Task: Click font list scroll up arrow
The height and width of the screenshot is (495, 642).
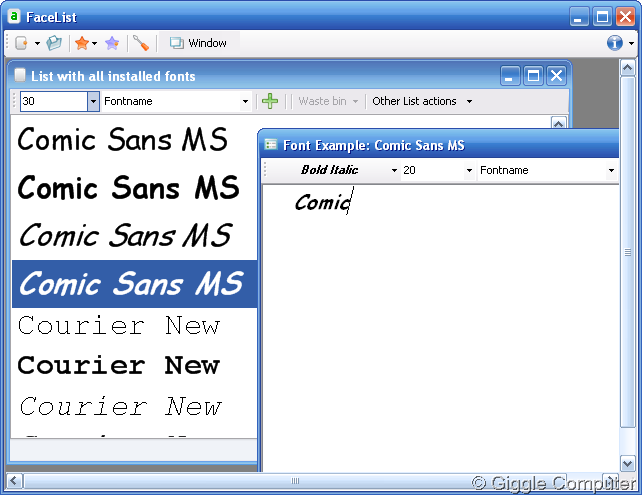Action: coord(558,123)
